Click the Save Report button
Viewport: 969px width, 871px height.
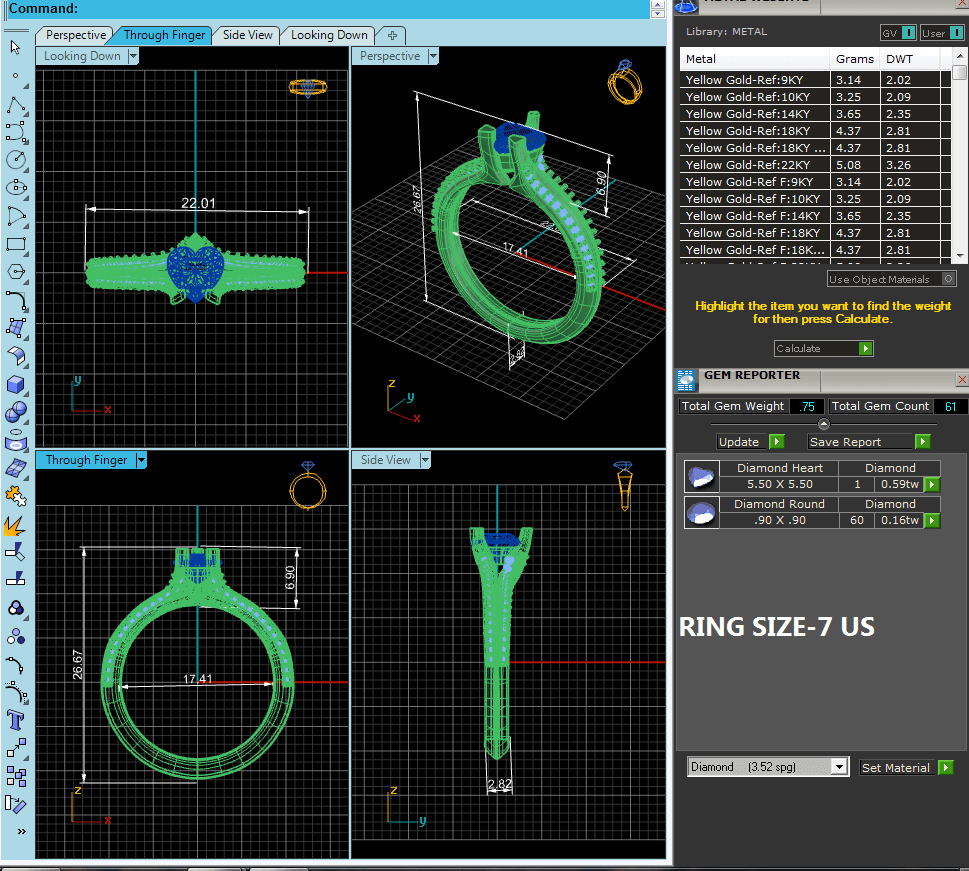[x=869, y=441]
